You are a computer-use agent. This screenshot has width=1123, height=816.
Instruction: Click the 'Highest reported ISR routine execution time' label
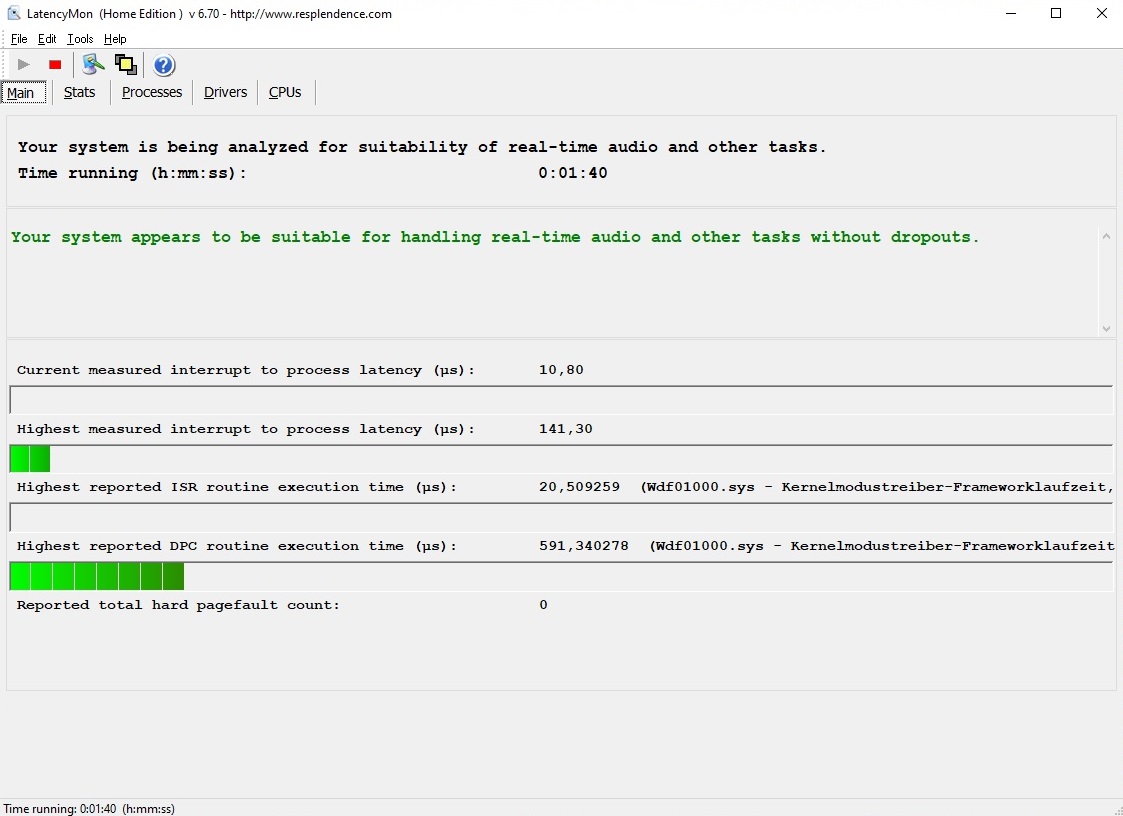pyautogui.click(x=237, y=487)
